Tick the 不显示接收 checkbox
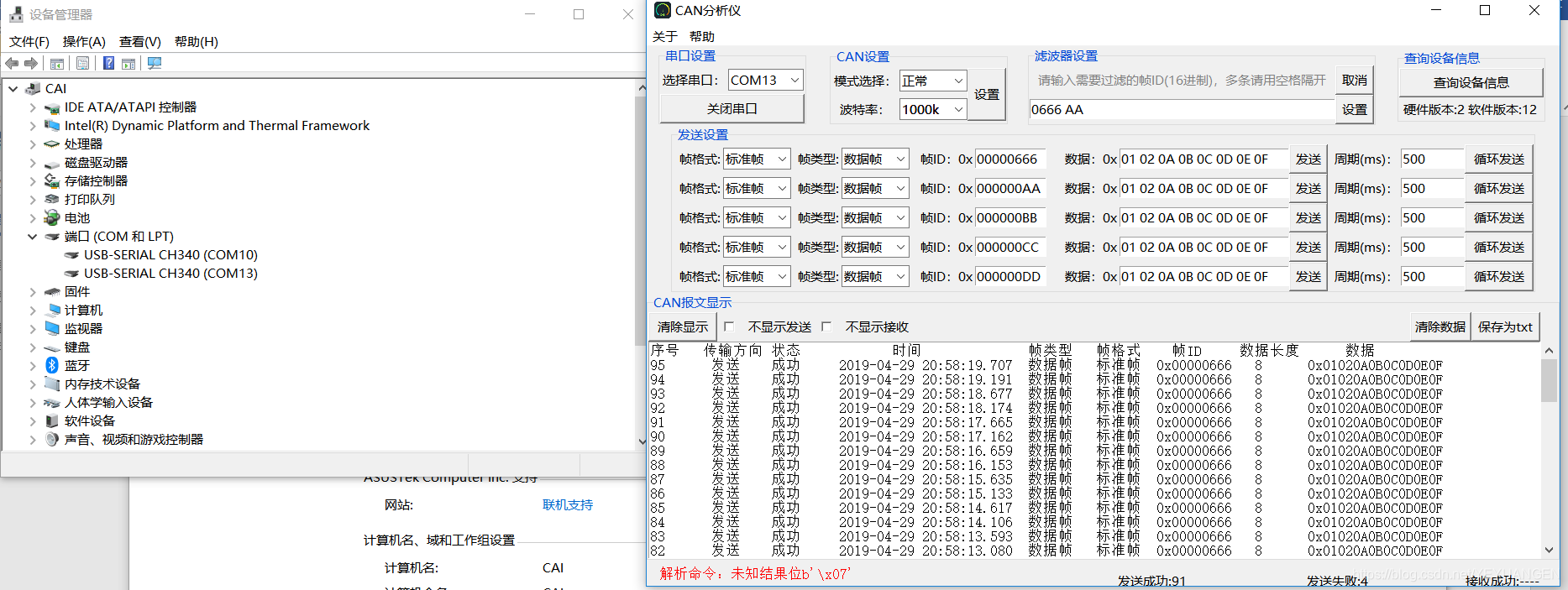This screenshot has height=590, width=1568. (x=826, y=326)
